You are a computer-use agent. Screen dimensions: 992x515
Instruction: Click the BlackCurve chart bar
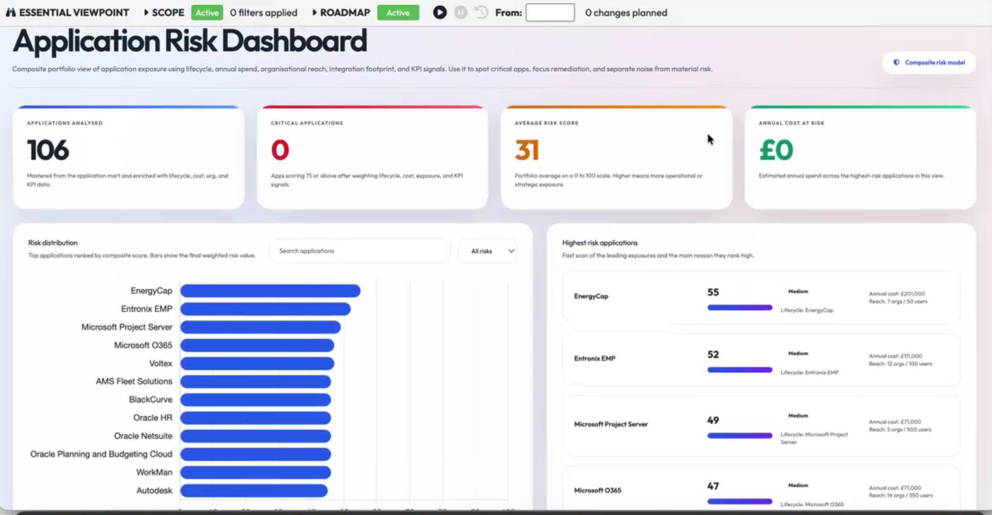[x=256, y=399]
